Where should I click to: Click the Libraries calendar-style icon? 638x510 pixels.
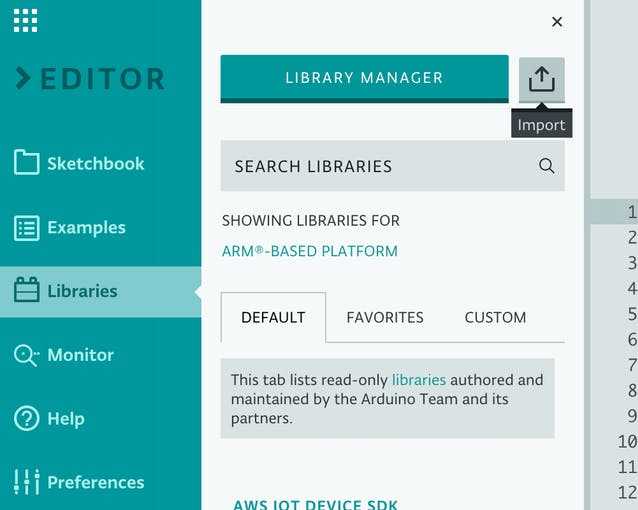[26, 291]
